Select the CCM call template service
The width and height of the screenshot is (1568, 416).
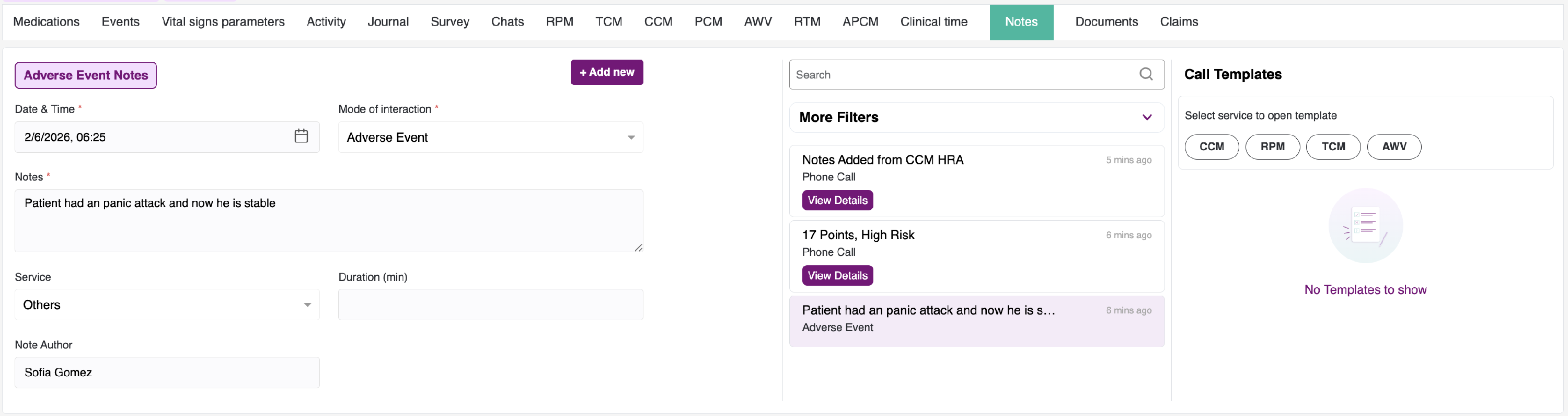[1212, 147]
